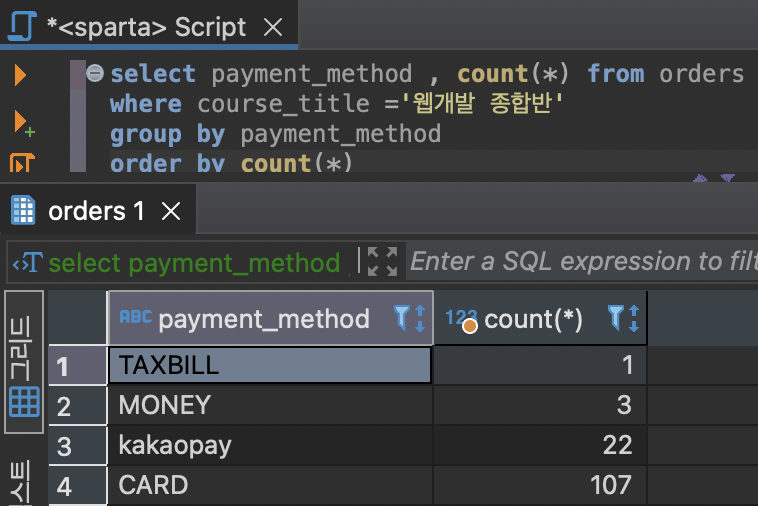Click the '웹개발 종합반' string in the editor
Screen dimensions: 758x506
click(482, 103)
